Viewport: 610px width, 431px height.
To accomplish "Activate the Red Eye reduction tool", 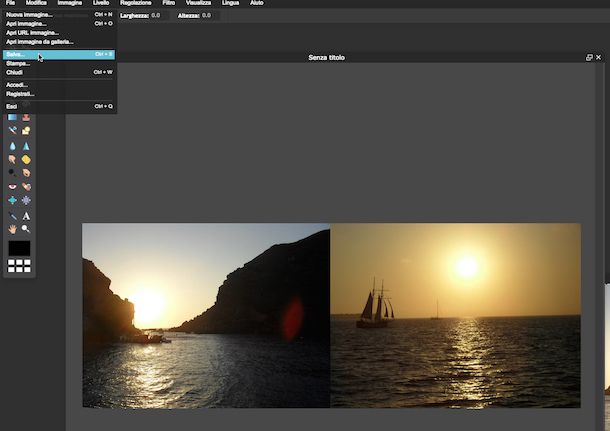I will tap(13, 186).
